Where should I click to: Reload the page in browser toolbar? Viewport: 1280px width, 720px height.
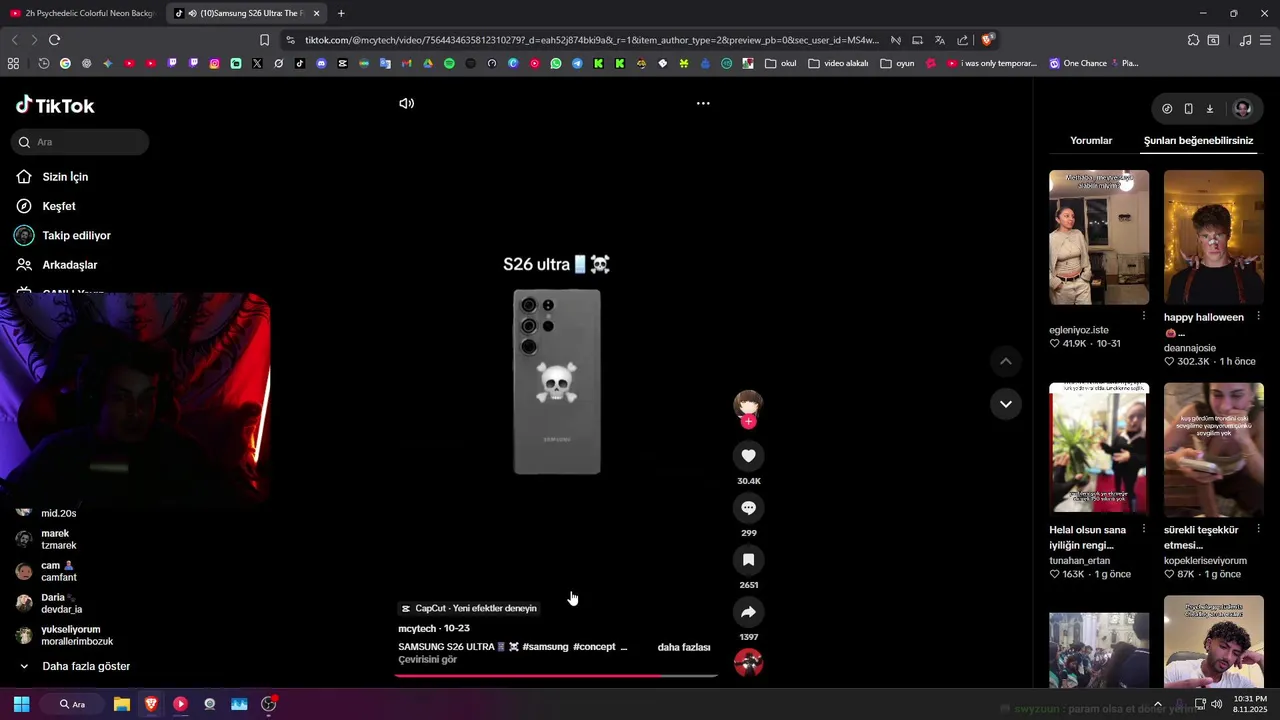coord(54,40)
